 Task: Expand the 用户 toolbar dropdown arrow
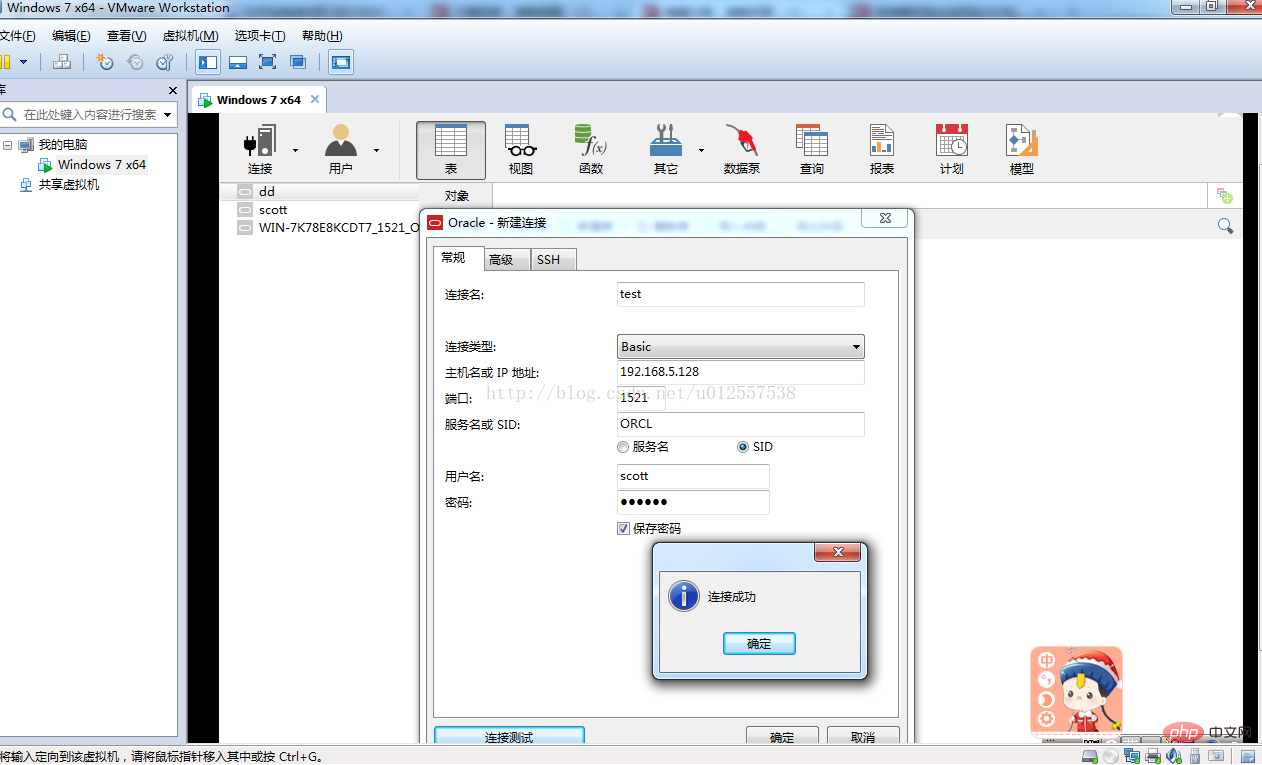(376, 150)
